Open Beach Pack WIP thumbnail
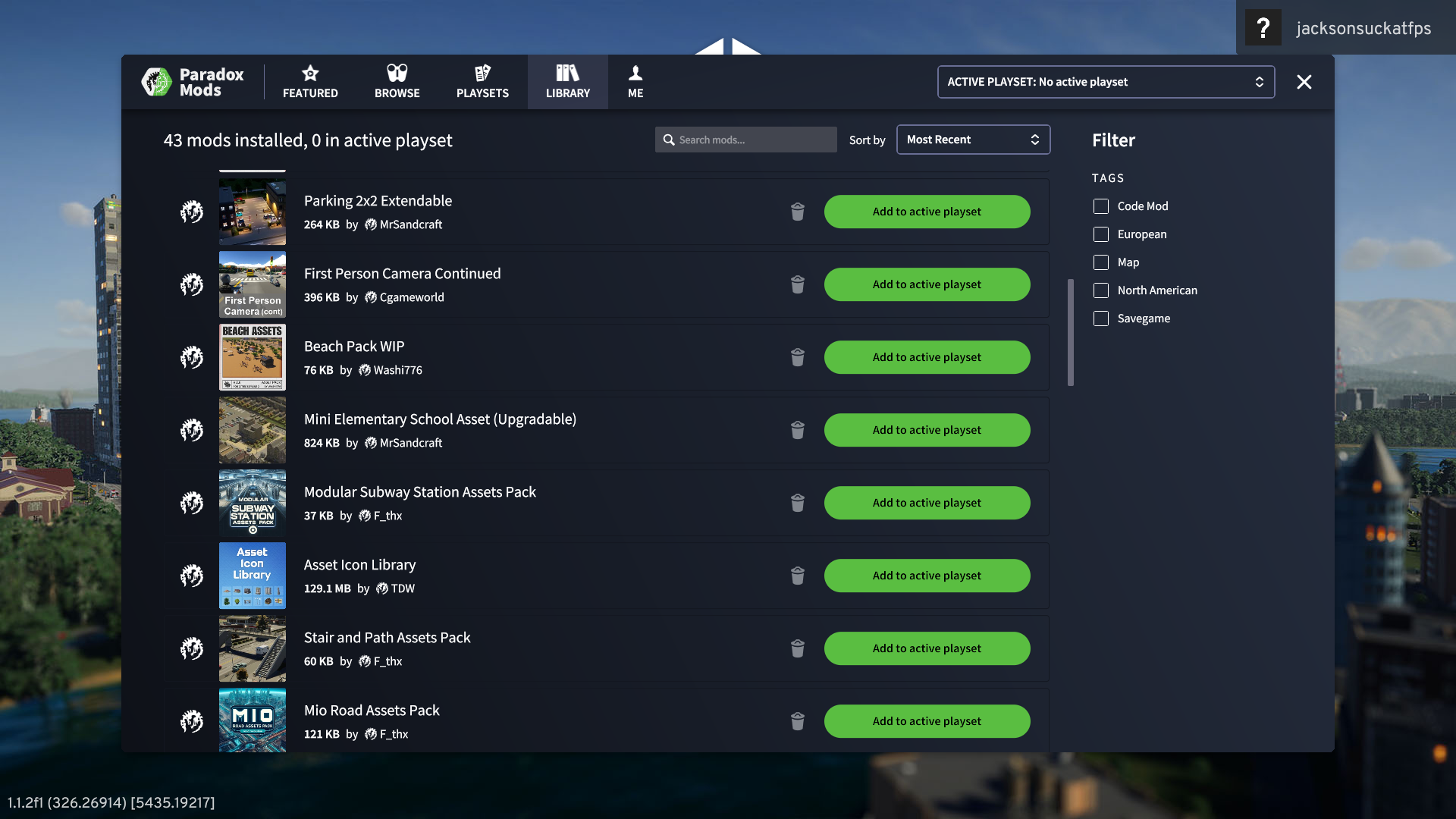The image size is (1456, 819). [253, 357]
